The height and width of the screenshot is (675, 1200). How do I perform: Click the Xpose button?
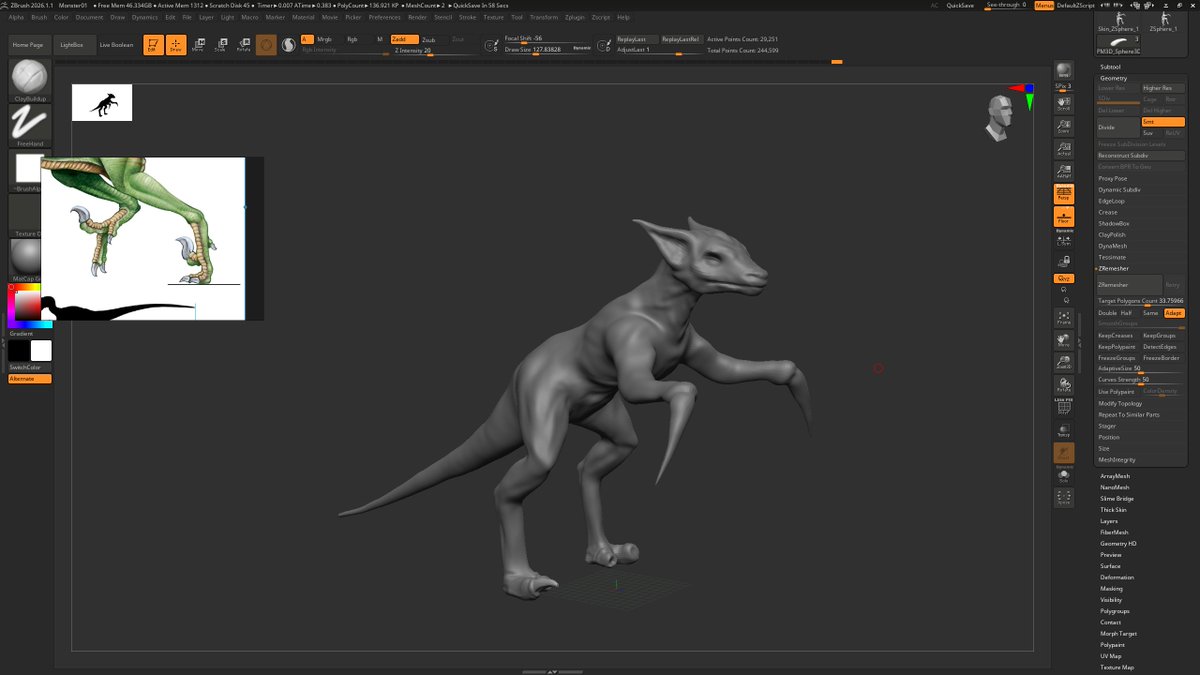coord(1063,497)
